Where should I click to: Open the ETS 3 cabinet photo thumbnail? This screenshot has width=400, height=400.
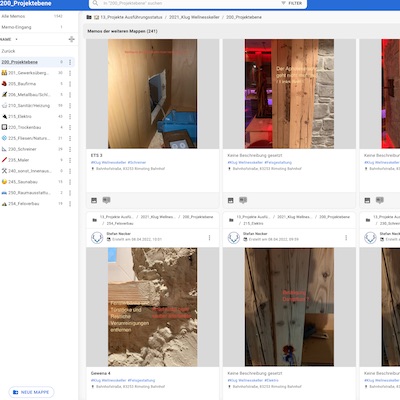tap(153, 94)
